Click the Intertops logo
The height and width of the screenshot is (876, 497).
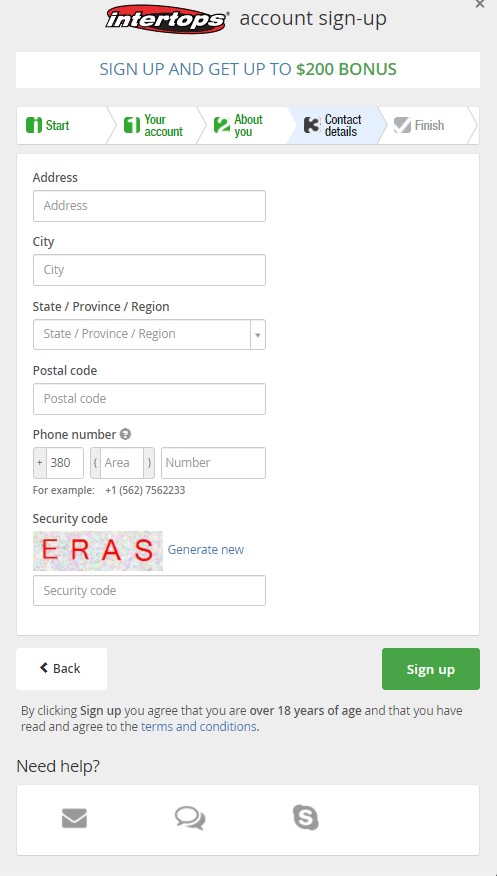168,20
